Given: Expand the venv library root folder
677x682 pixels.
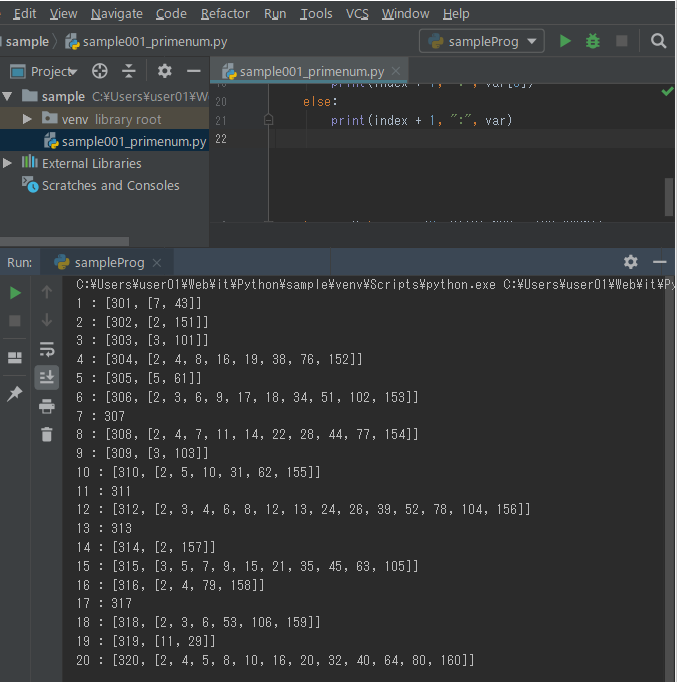Looking at the screenshot, I should 28,119.
